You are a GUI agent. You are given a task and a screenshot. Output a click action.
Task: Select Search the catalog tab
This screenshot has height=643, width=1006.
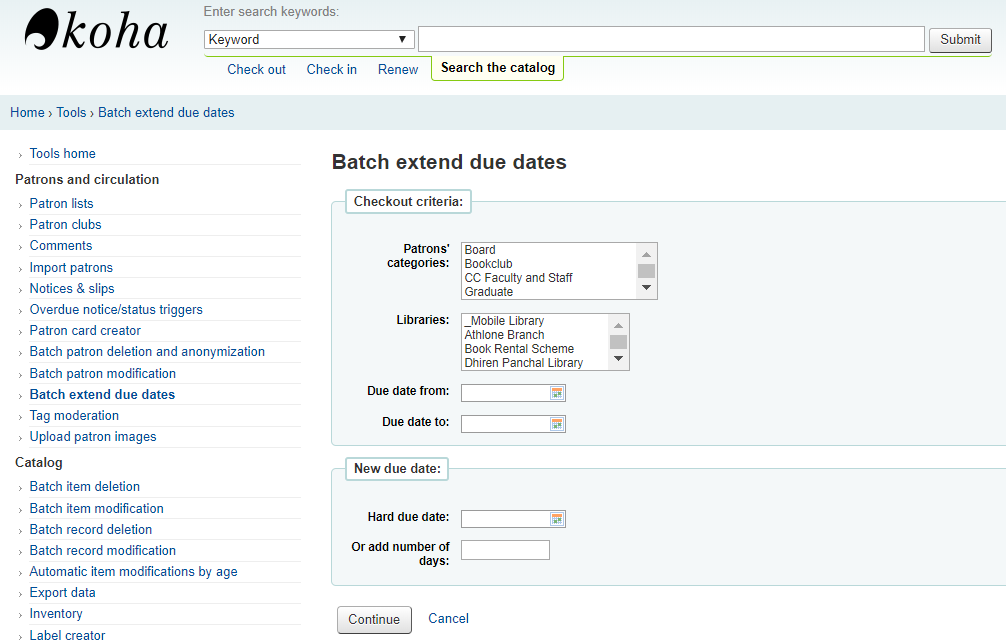(x=498, y=68)
